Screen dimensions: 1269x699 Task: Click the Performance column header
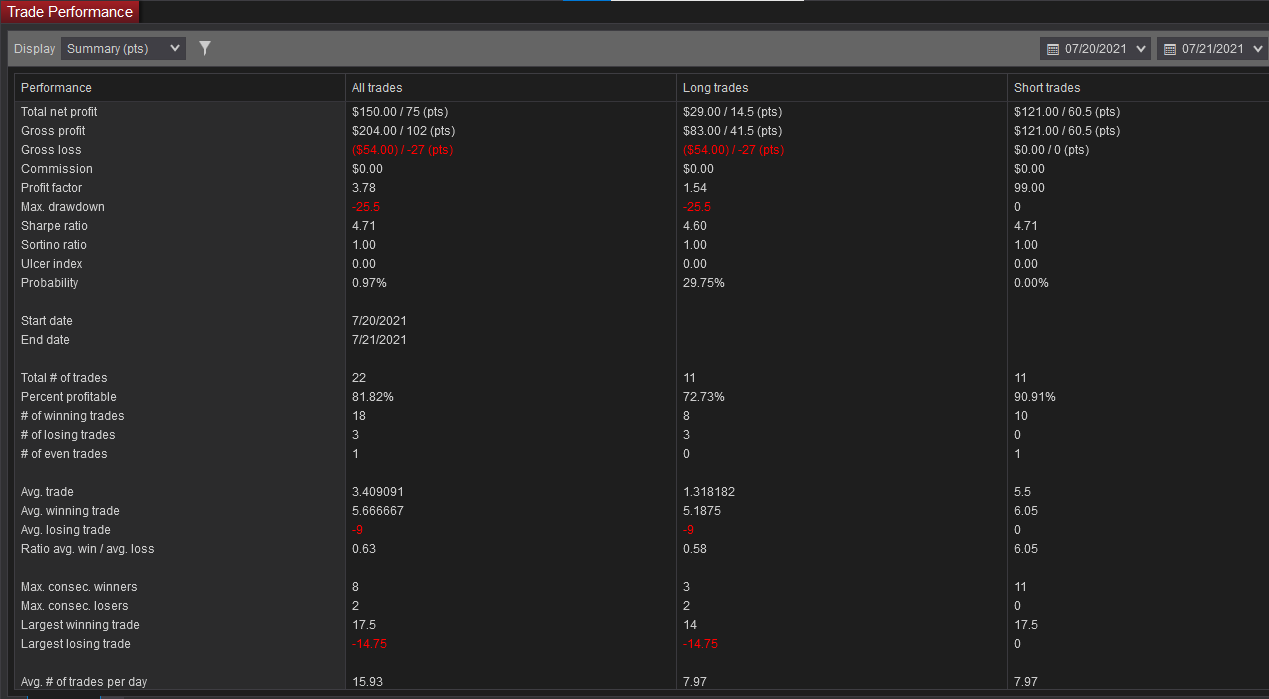click(x=56, y=88)
